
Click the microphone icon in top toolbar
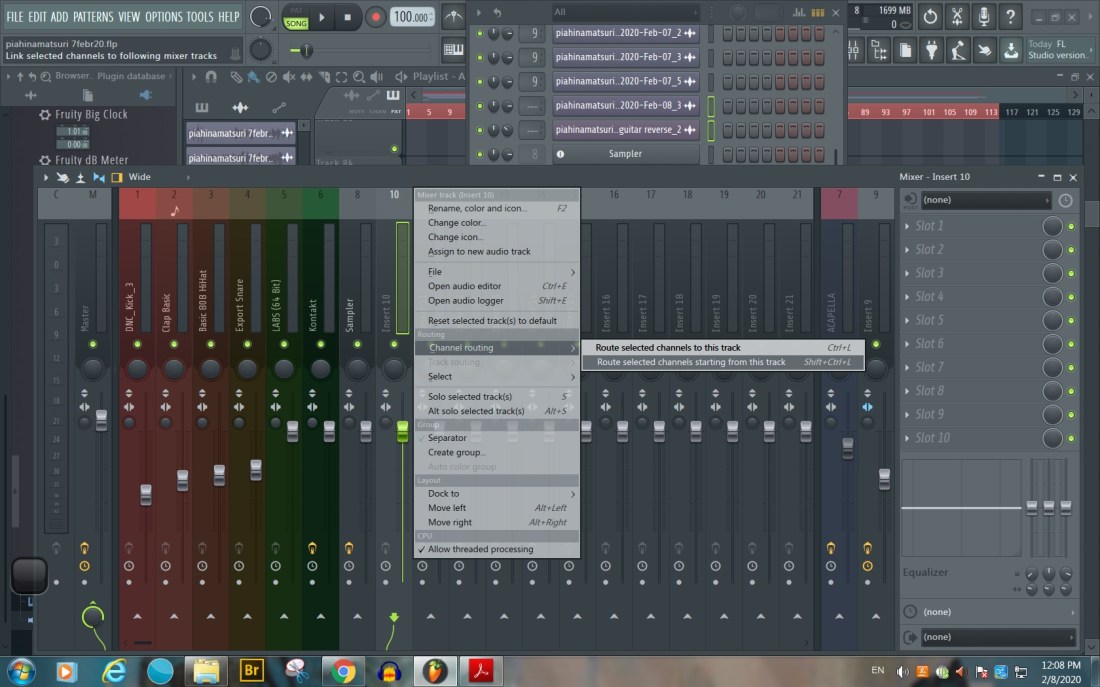coord(984,17)
